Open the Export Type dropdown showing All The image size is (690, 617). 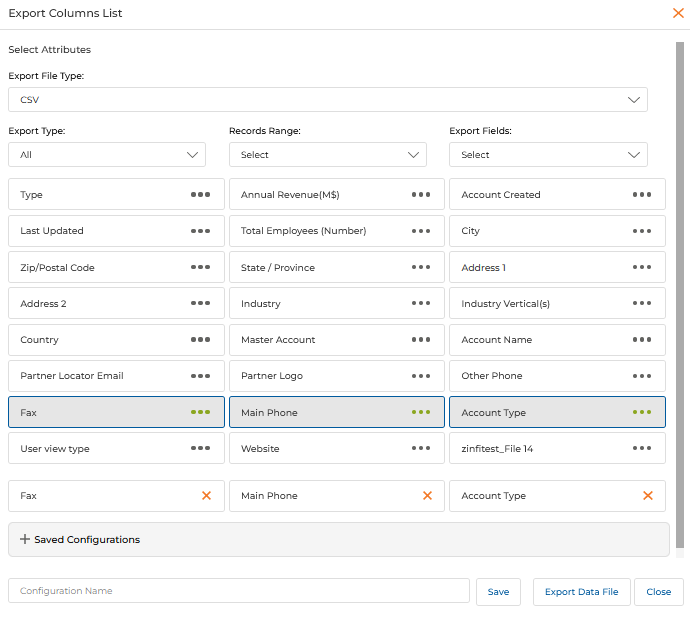(107, 154)
